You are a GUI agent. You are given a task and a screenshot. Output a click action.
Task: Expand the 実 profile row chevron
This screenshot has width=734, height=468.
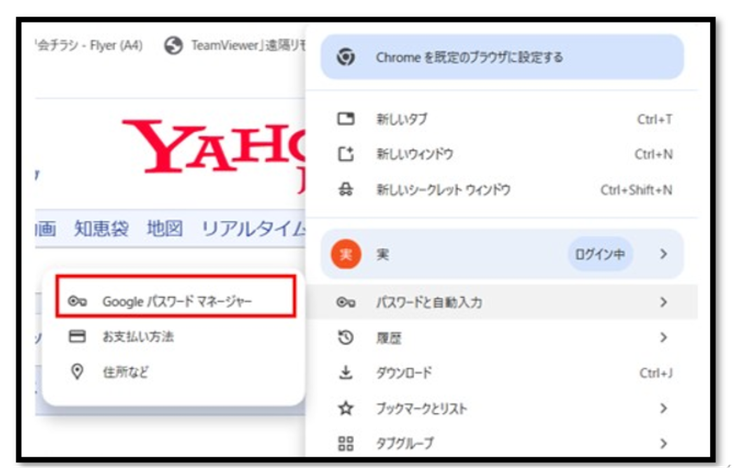(x=663, y=254)
